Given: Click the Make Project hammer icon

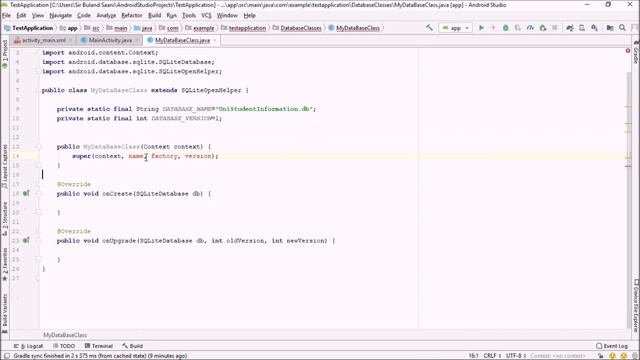Looking at the screenshot, I should tap(429, 28).
